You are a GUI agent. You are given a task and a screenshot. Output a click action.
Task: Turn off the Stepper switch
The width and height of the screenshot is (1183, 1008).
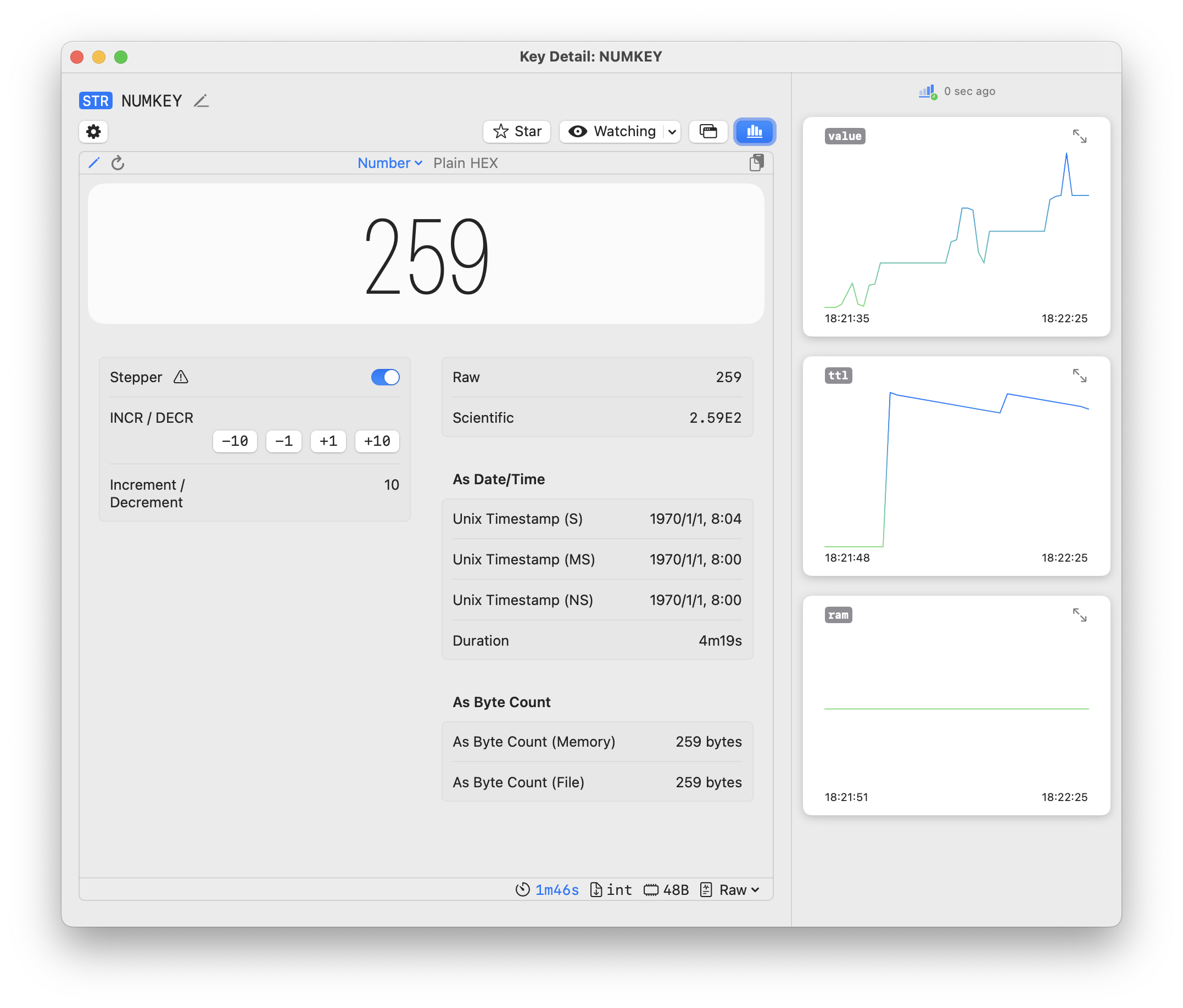click(x=385, y=377)
